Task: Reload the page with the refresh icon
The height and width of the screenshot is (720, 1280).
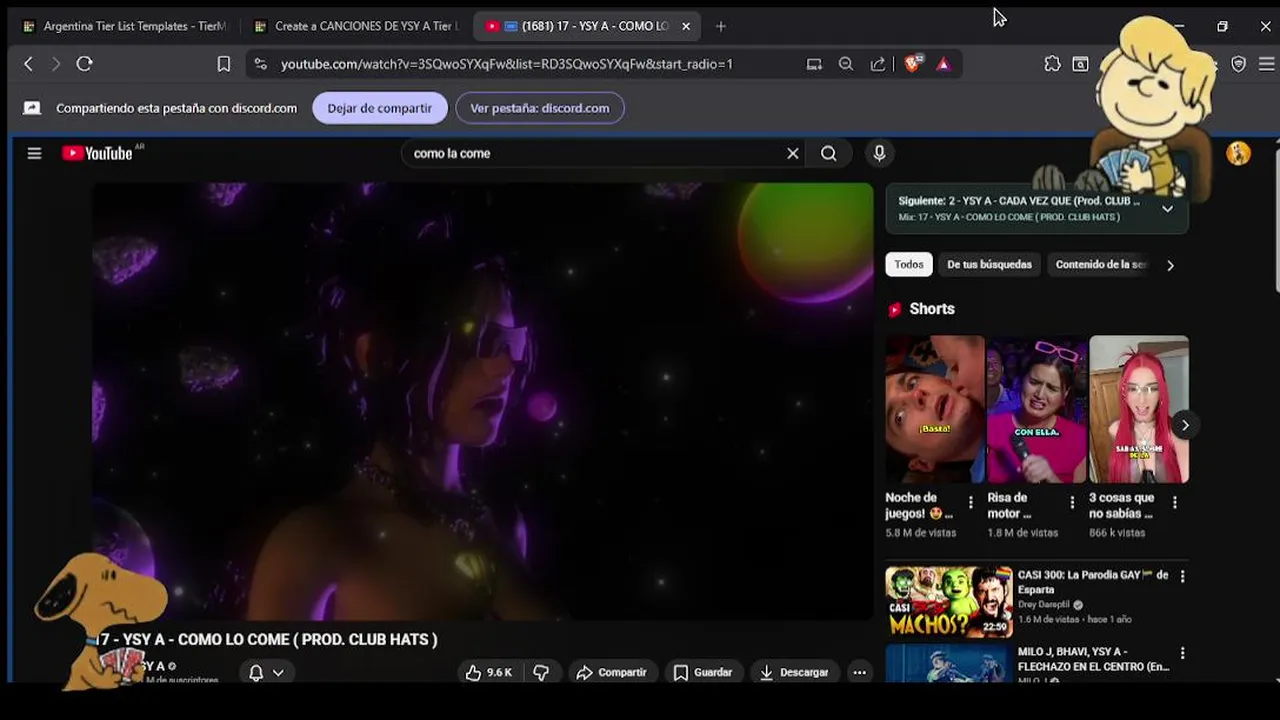Action: point(85,64)
